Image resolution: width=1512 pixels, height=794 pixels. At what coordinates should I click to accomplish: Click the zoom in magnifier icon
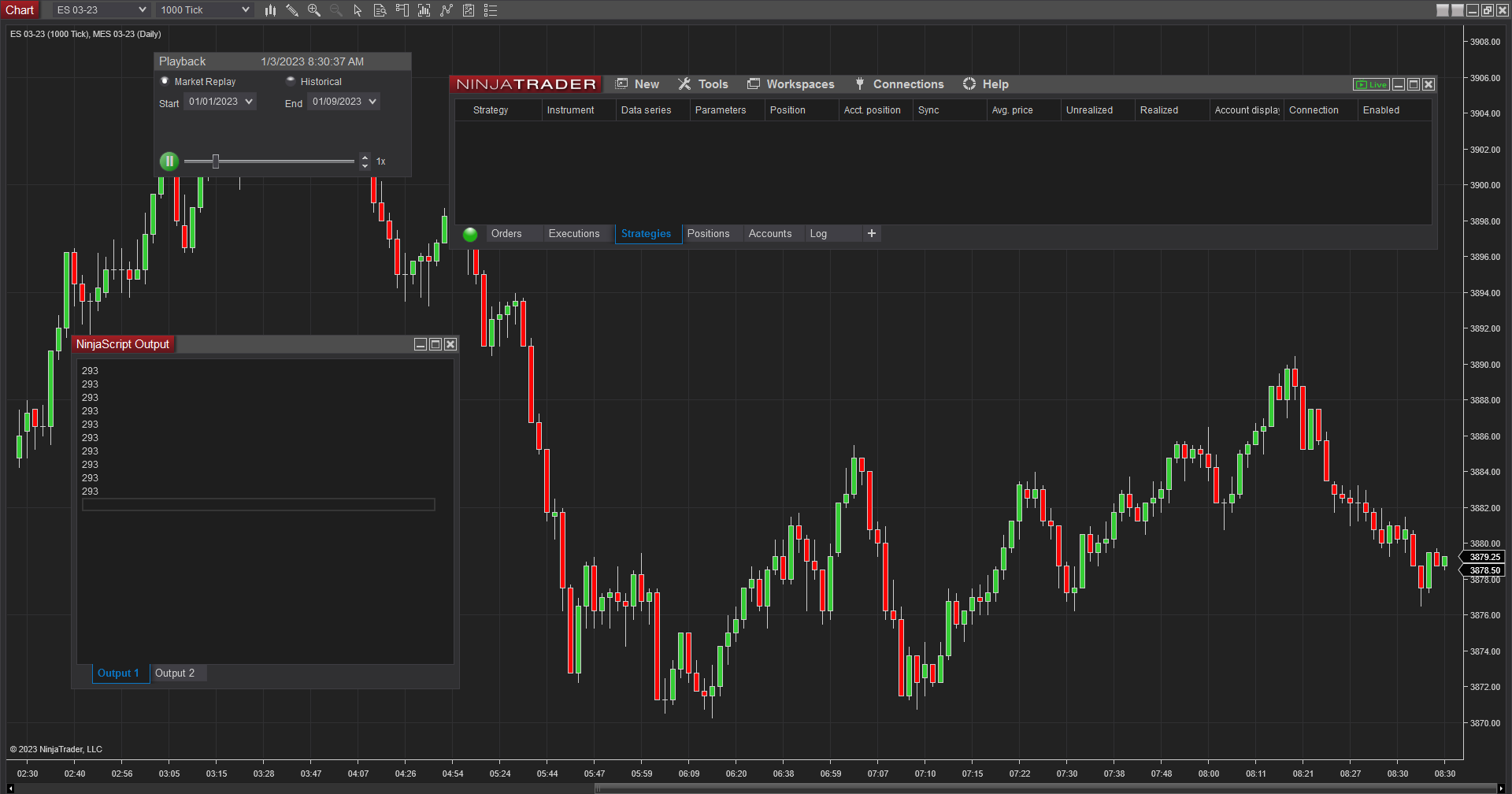point(314,10)
